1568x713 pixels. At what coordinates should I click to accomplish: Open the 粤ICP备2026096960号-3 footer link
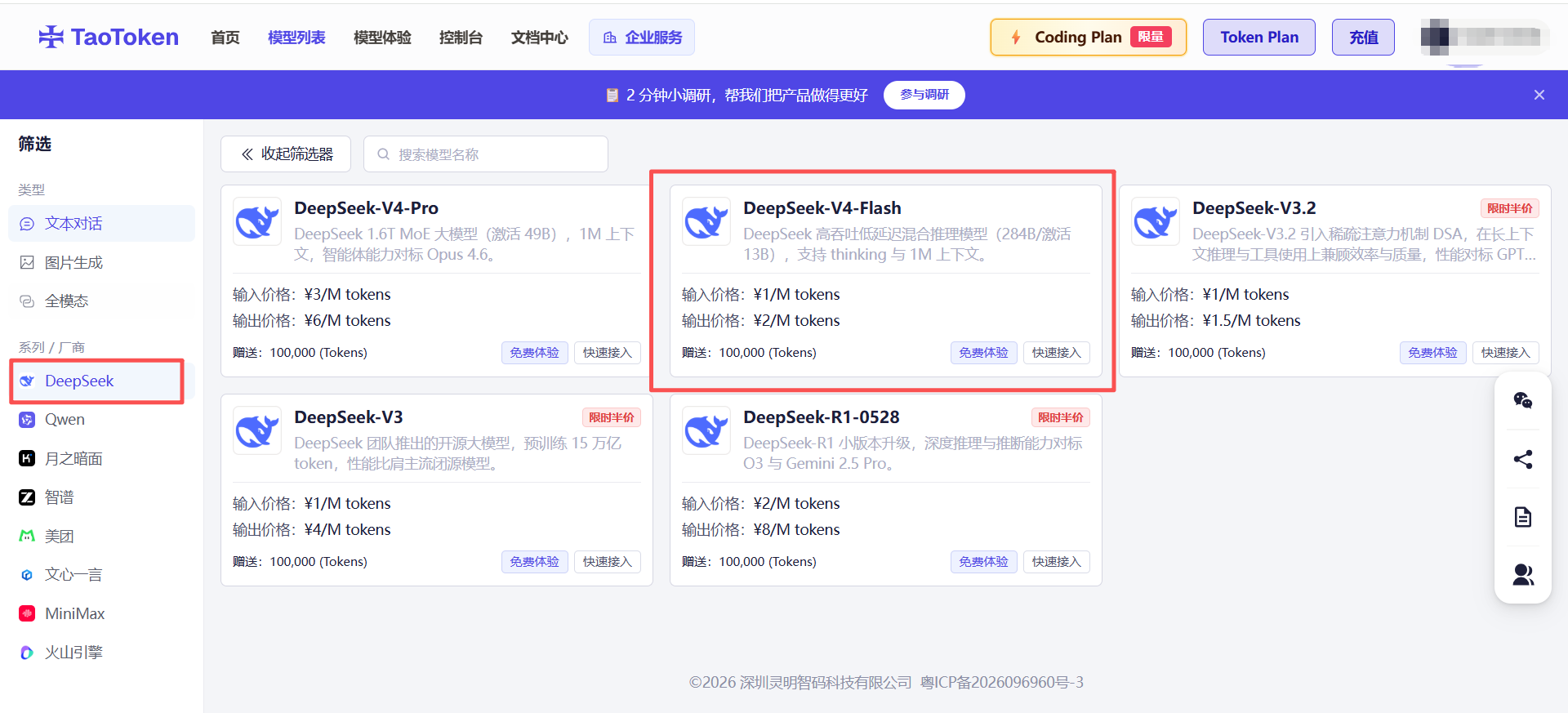[1002, 682]
